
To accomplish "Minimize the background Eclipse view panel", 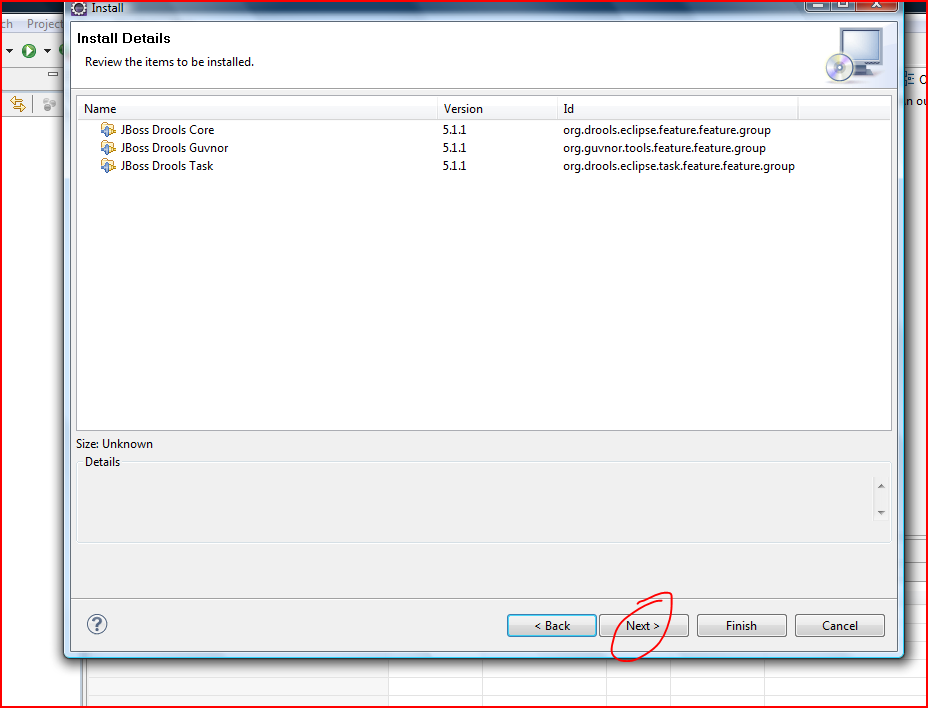I will [x=53, y=74].
